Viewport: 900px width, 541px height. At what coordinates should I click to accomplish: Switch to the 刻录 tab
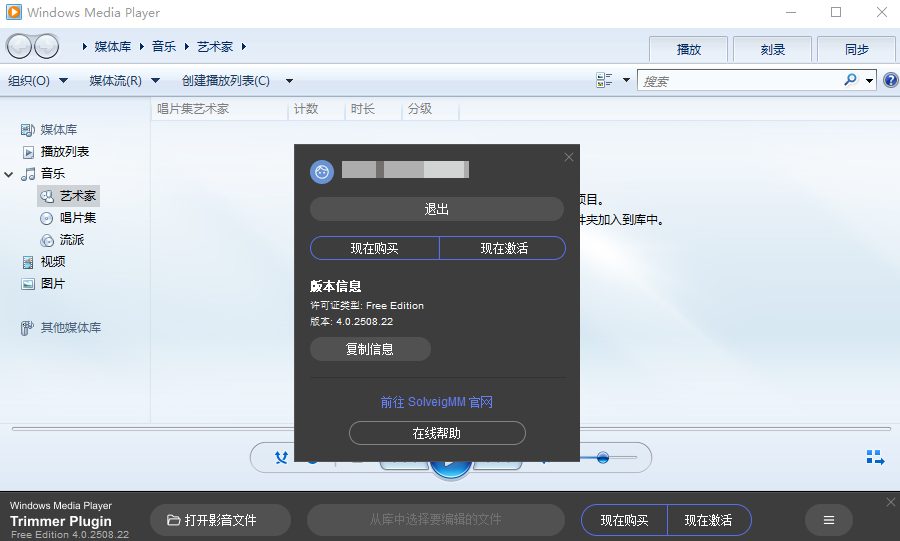point(773,49)
